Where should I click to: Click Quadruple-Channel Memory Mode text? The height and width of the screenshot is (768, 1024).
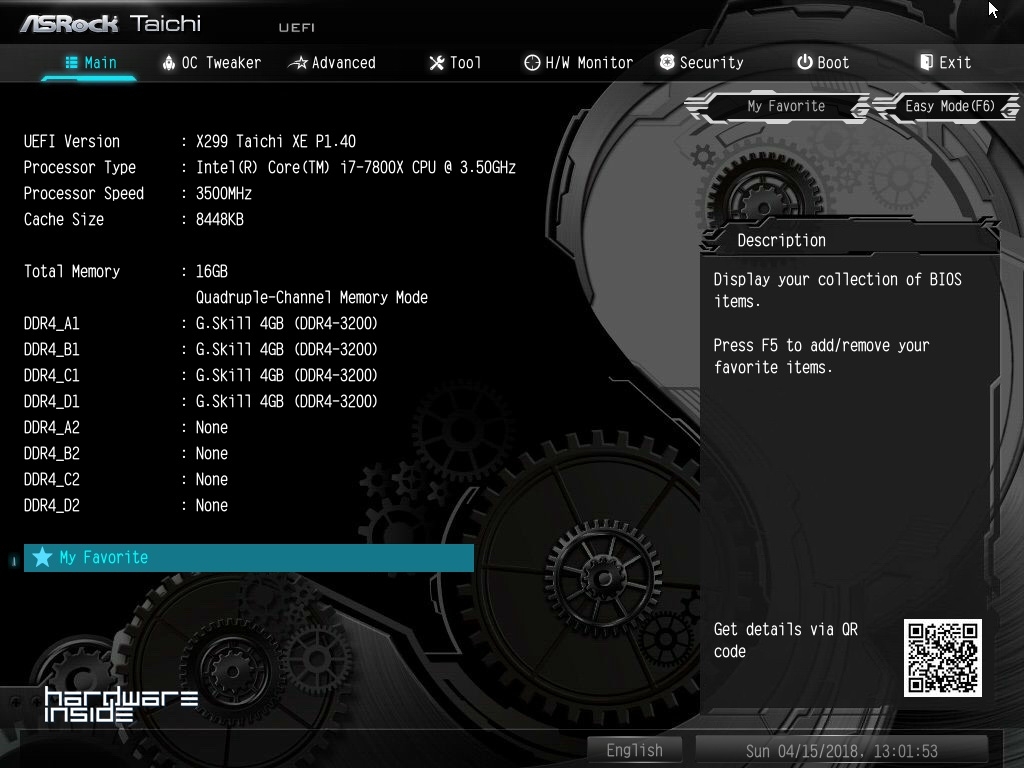click(312, 298)
